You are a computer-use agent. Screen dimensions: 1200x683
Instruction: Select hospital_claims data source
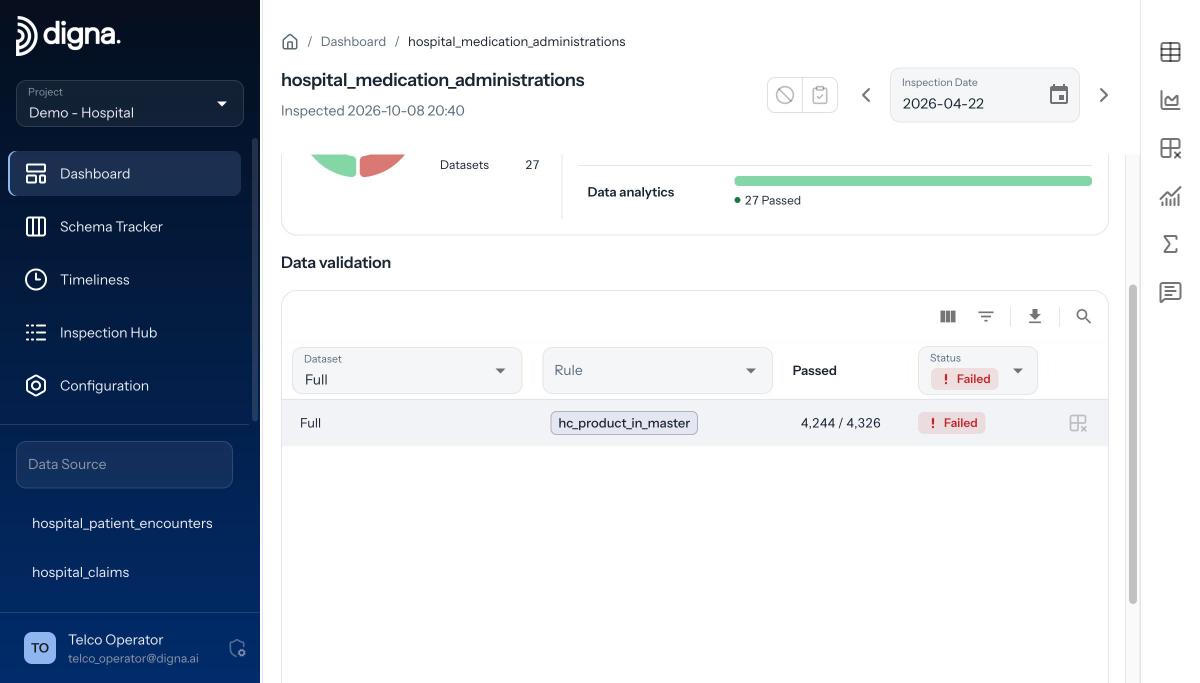[80, 573]
